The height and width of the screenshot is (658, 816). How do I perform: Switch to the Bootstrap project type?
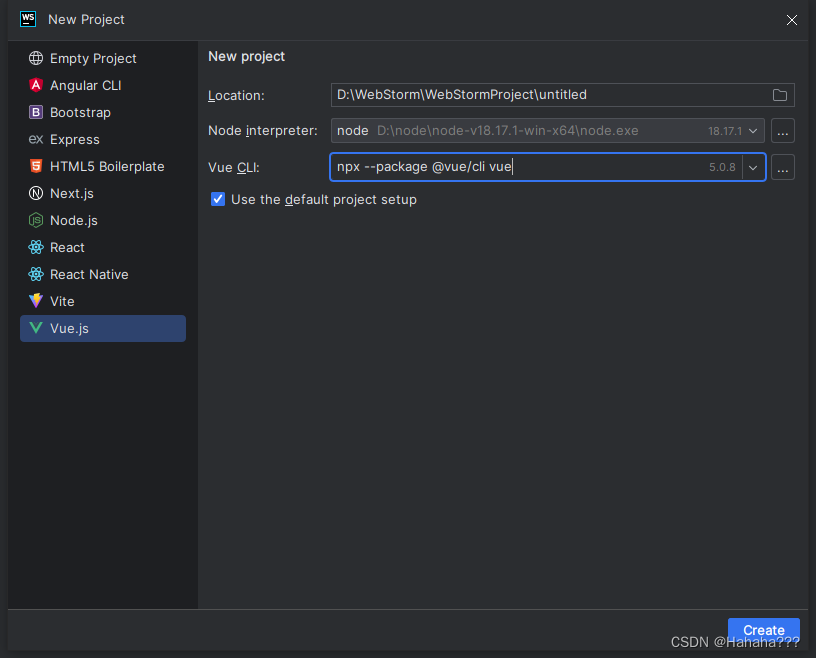pyautogui.click(x=103, y=112)
